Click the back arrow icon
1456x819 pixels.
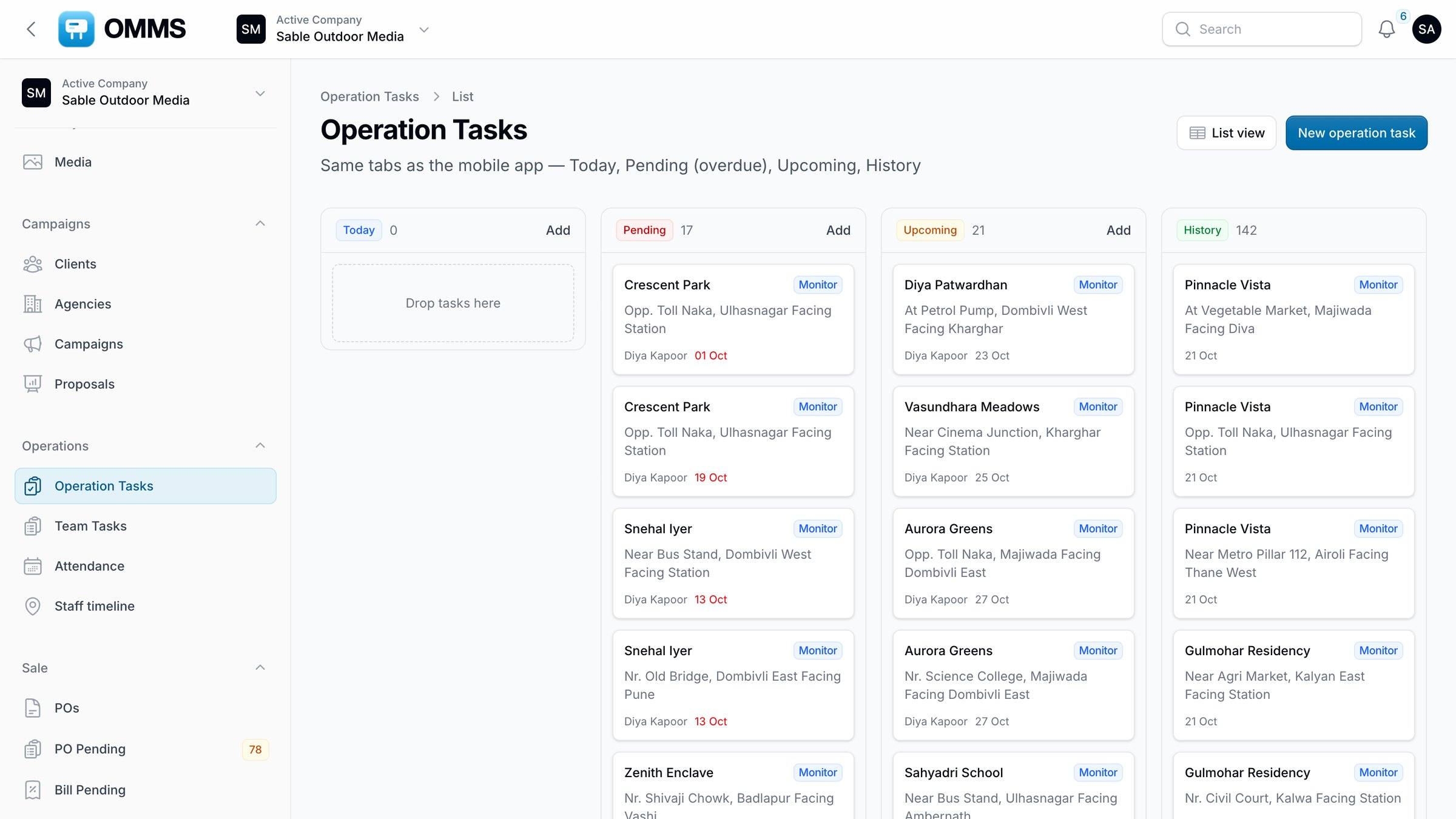point(31,29)
